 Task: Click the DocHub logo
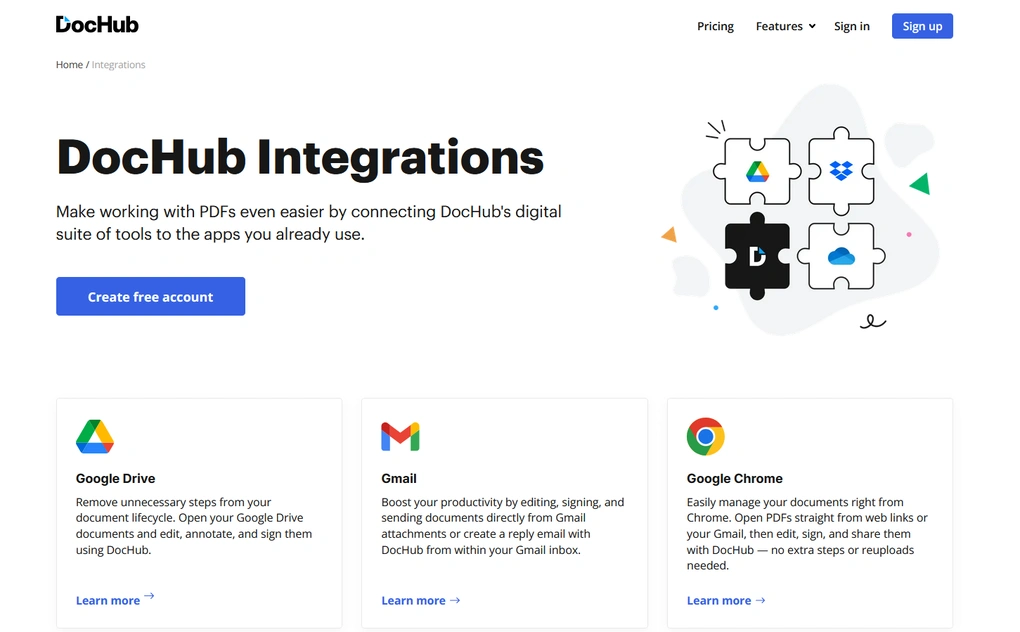(96, 24)
